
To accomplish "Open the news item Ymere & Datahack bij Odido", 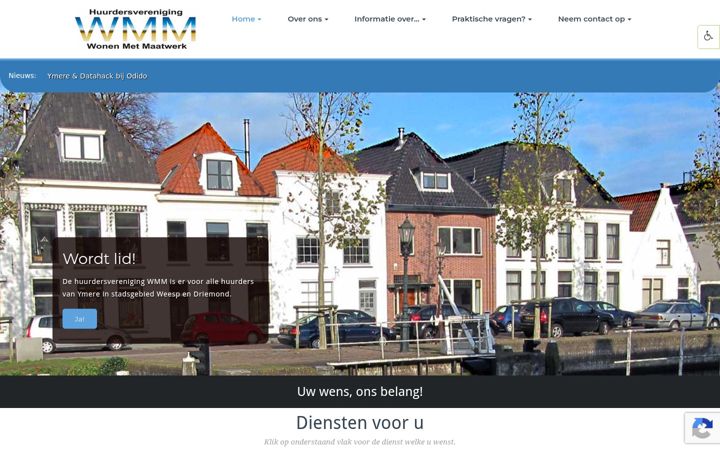I will (x=97, y=76).
